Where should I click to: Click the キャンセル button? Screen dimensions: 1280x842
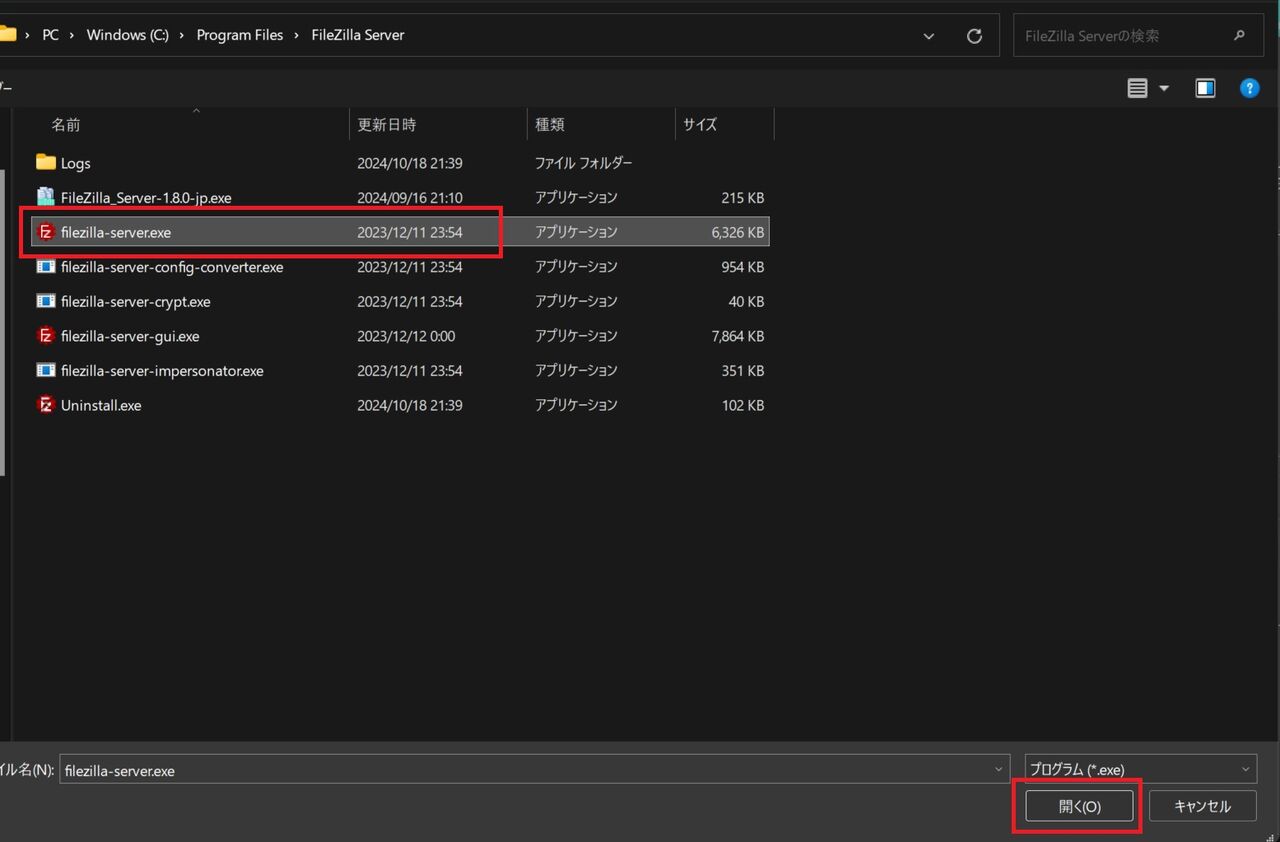(x=1202, y=806)
